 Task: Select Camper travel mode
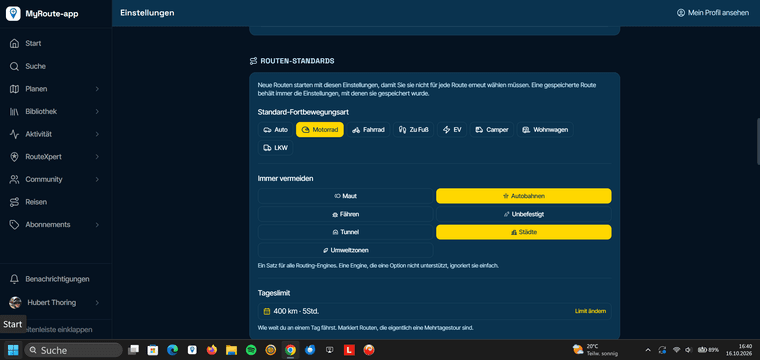[x=491, y=130]
